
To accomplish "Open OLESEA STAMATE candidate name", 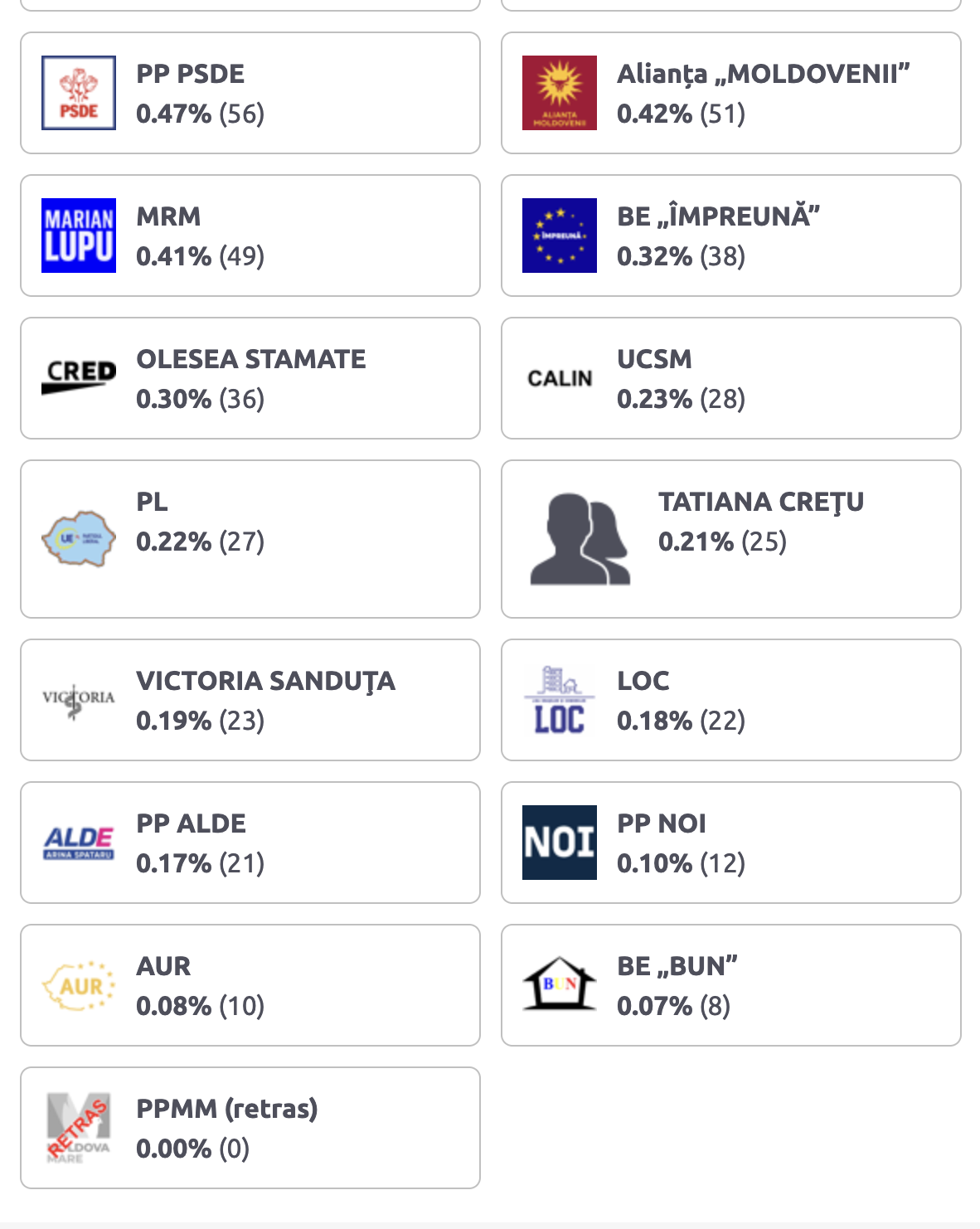I will click(251, 359).
